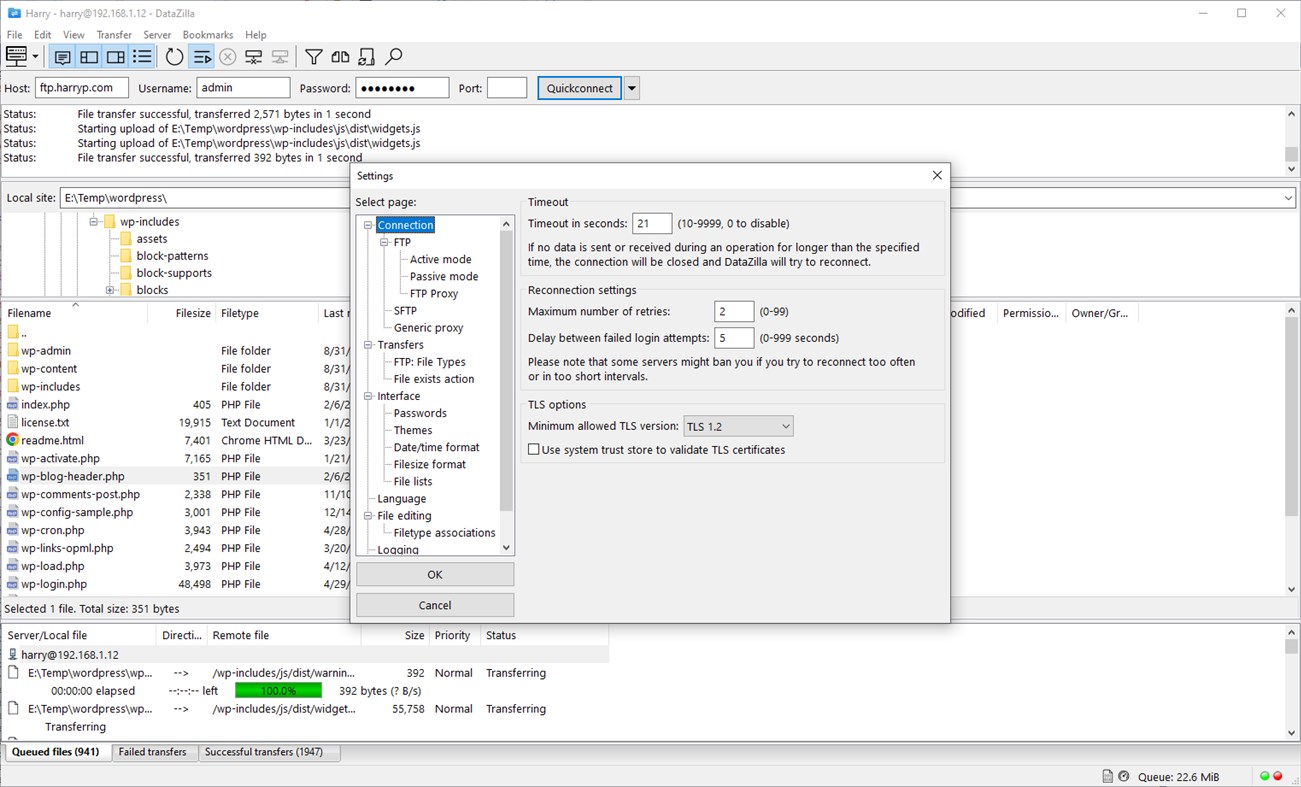Image resolution: width=1301 pixels, height=787 pixels.
Task: Expand the Quickconnect history arrow
Action: pos(631,87)
